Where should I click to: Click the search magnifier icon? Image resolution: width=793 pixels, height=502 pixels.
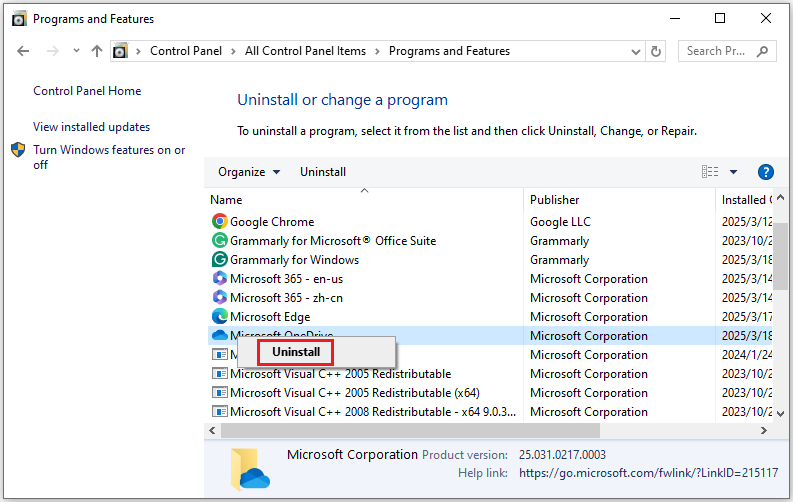[762, 51]
